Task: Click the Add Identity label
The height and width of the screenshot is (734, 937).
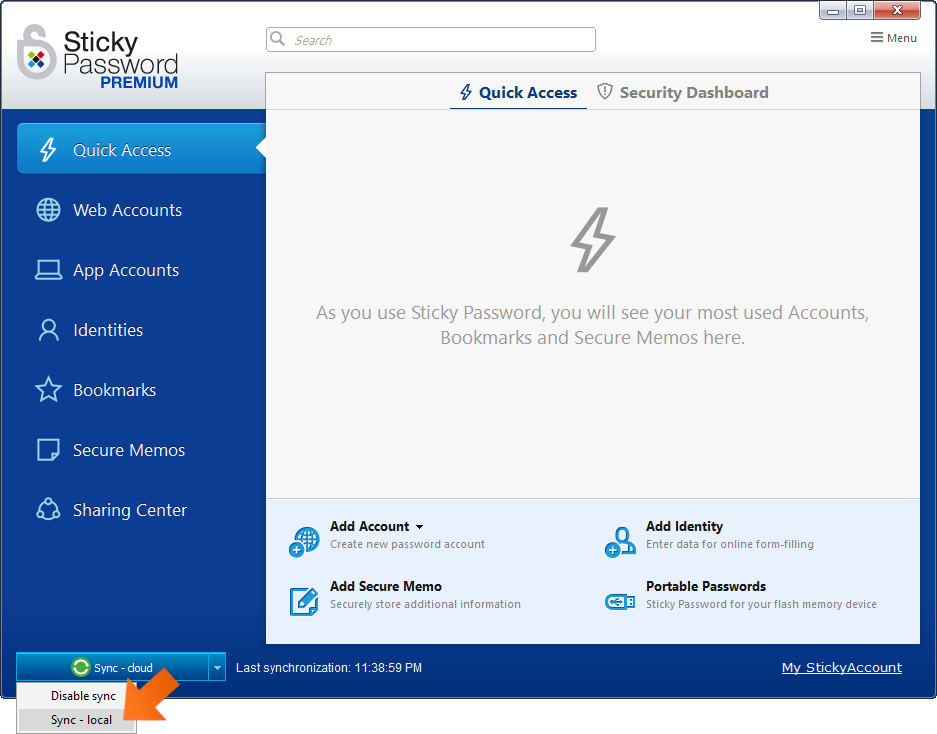Action: [684, 526]
